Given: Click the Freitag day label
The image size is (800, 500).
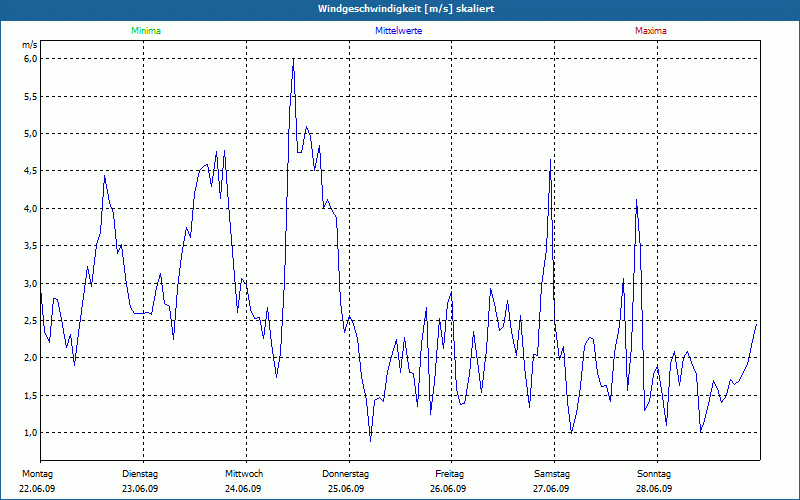Looking at the screenshot, I should click(x=449, y=474).
